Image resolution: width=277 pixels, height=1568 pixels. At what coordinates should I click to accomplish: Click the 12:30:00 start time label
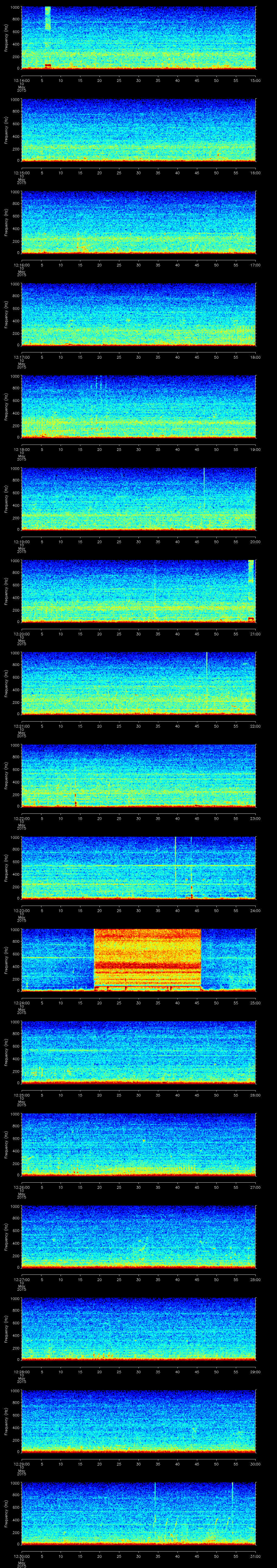click(21, 1556)
